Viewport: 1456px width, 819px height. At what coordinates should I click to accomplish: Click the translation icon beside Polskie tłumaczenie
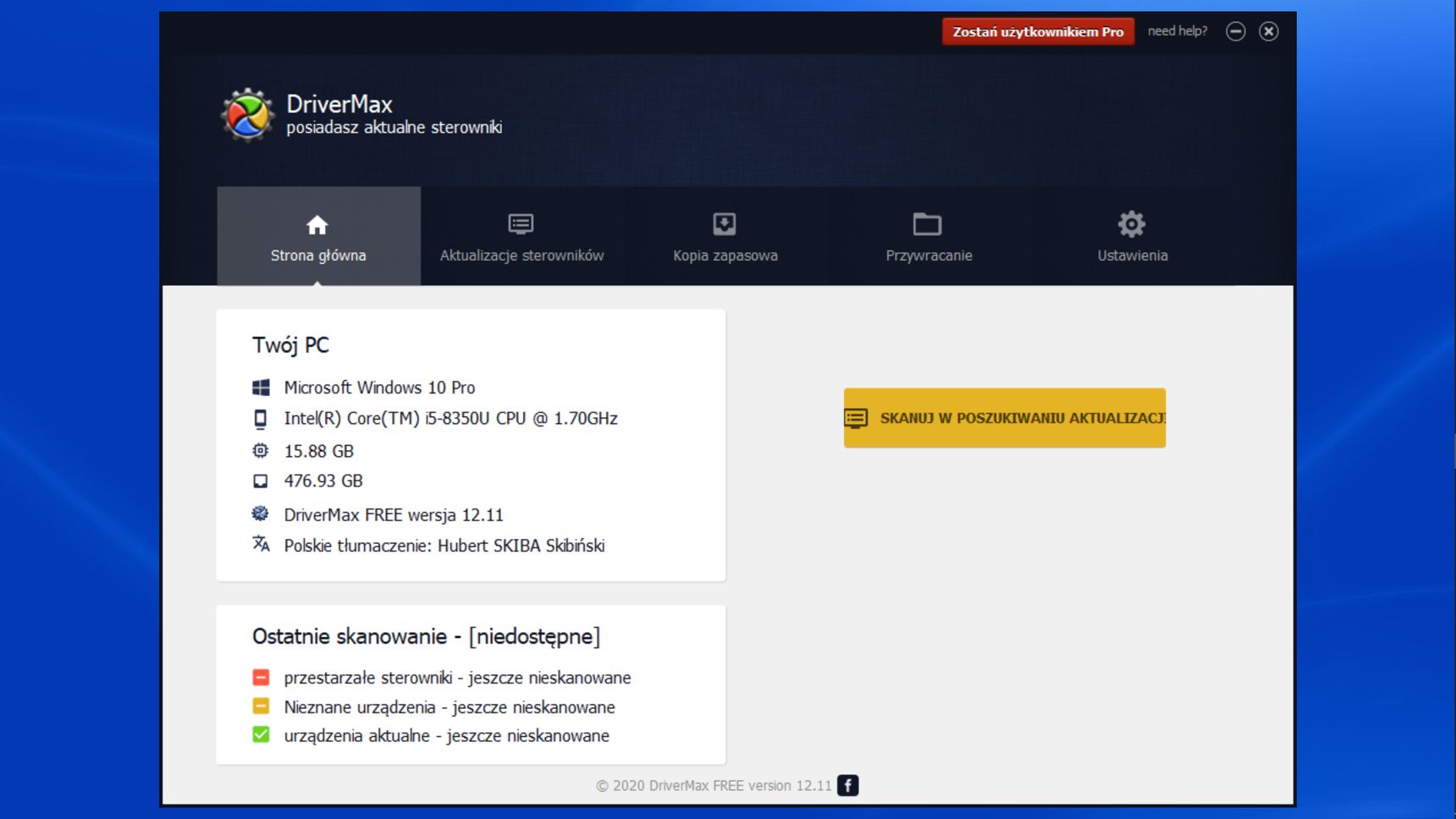point(261,544)
